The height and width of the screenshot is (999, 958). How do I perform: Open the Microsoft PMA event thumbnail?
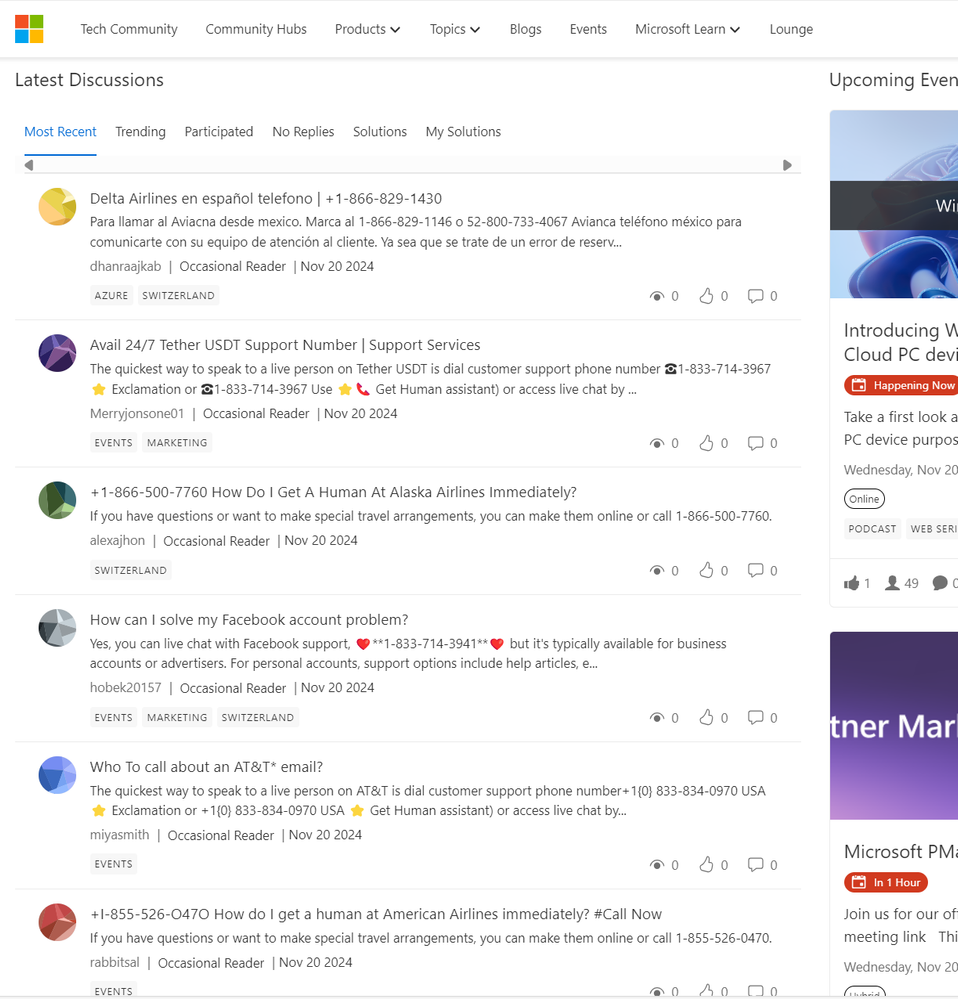tap(894, 726)
